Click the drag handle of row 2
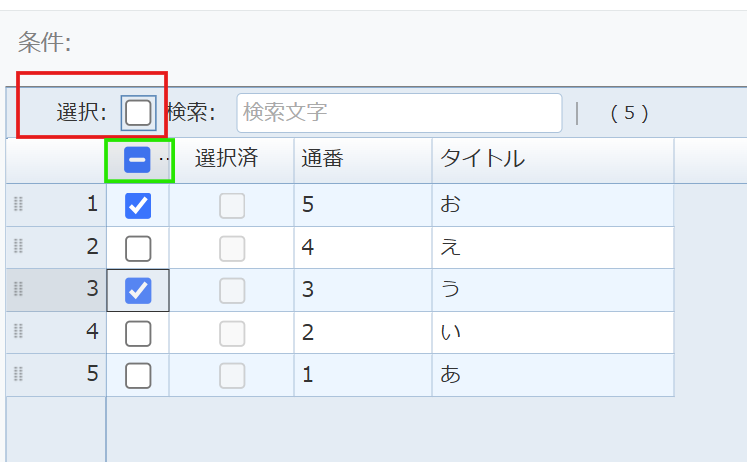This screenshot has width=747, height=462. 18,247
